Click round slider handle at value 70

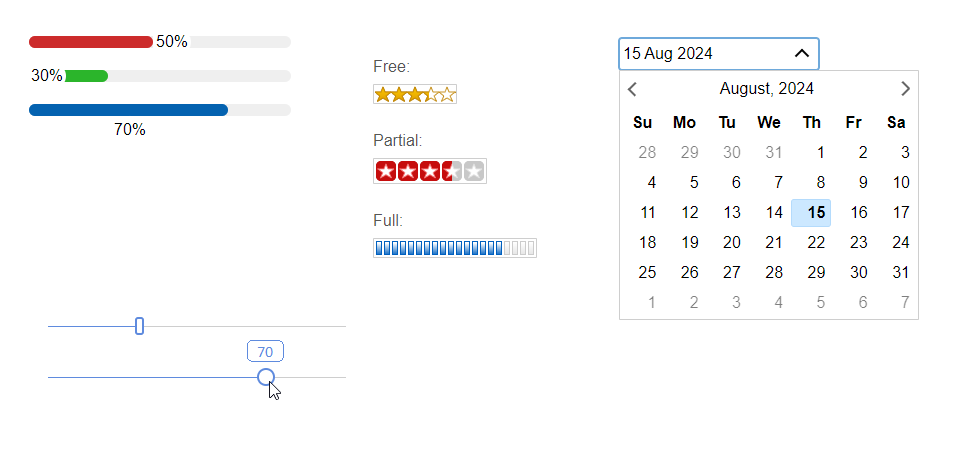266,377
